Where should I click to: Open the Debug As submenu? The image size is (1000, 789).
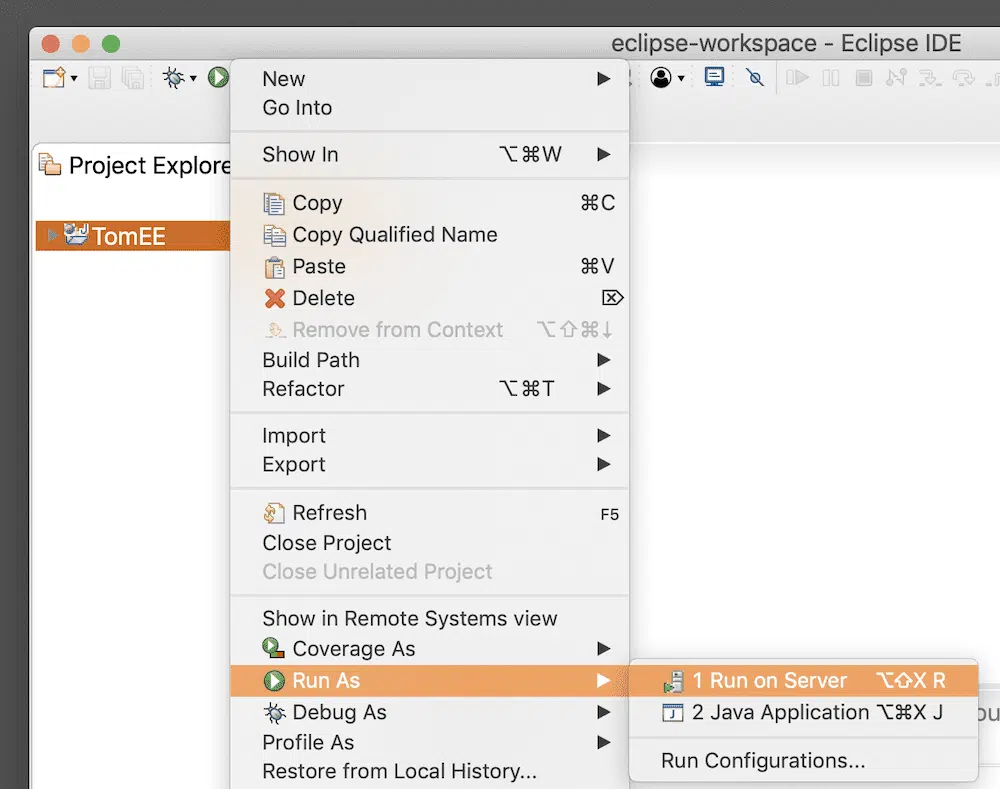pos(339,713)
